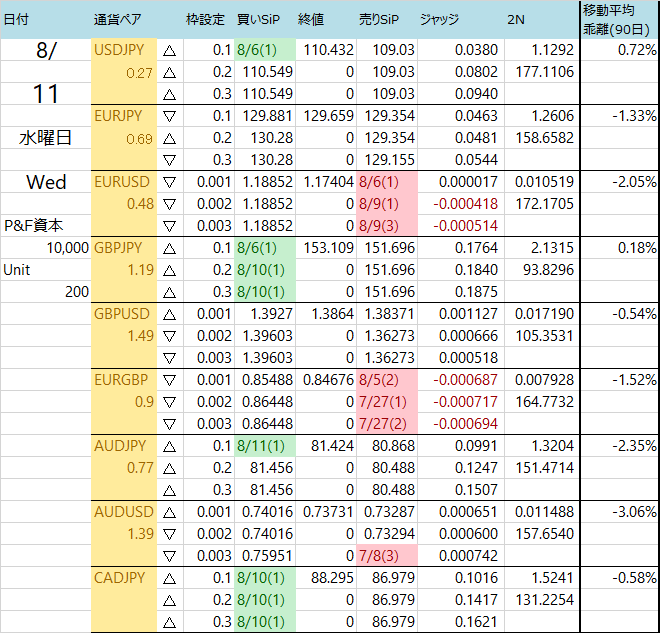Click the down triangle in EURUSD 0.001 row
This screenshot has height=633, width=660.
pos(169,182)
